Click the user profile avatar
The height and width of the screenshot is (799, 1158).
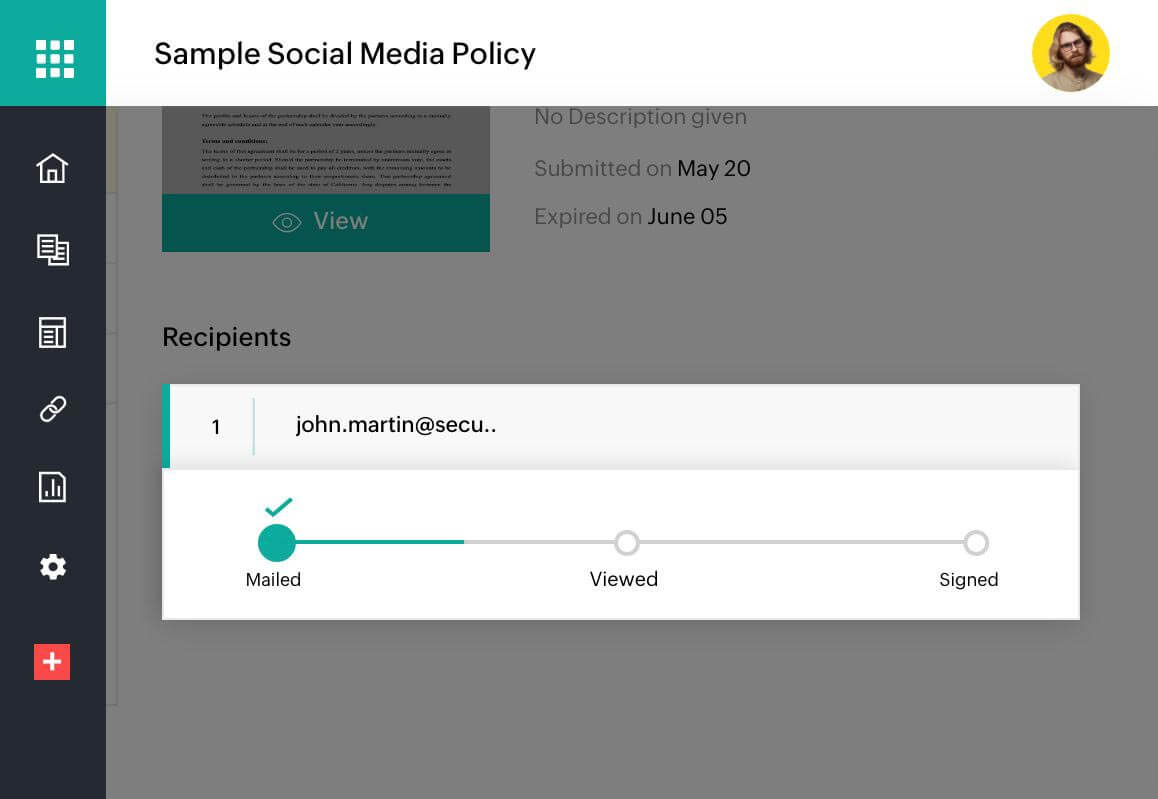(1070, 53)
